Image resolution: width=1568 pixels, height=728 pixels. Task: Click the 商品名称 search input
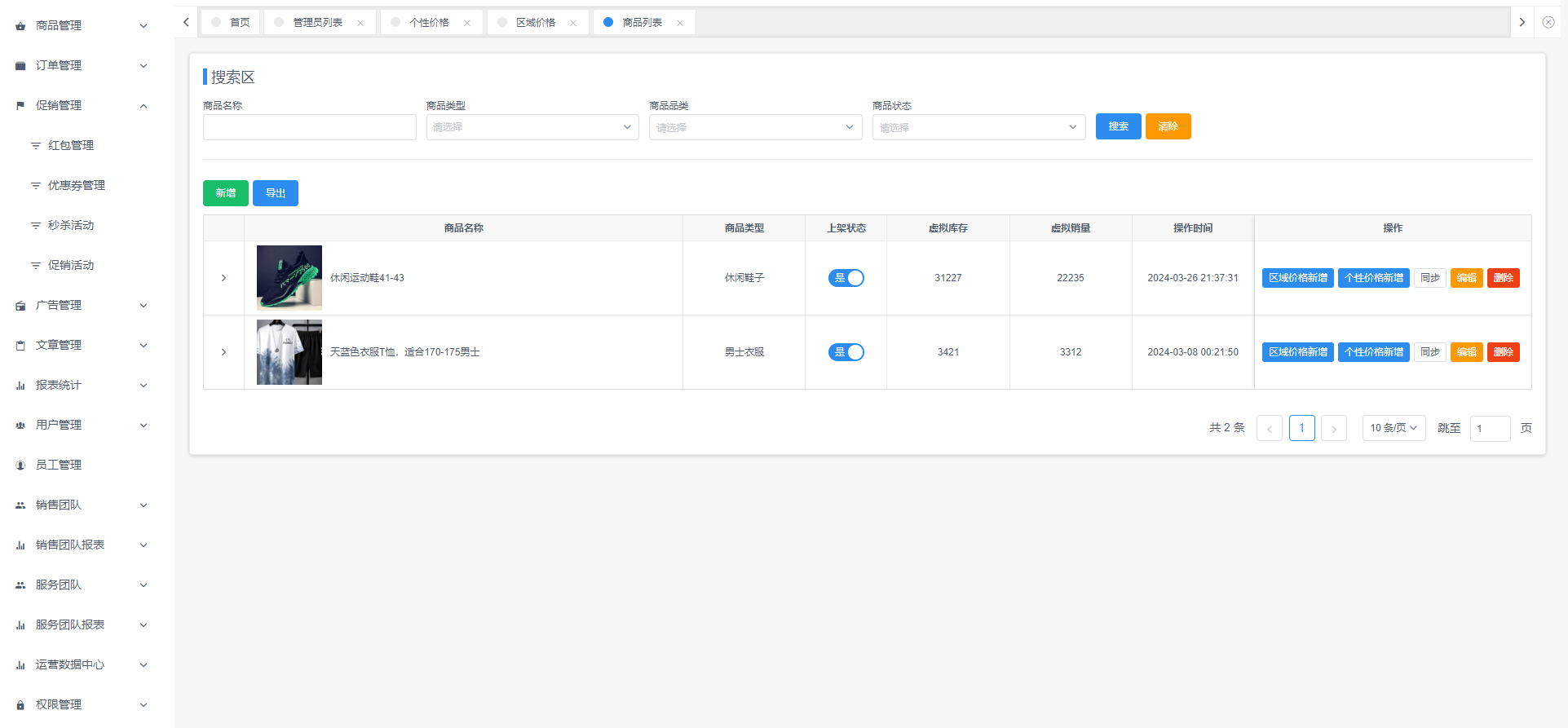point(310,127)
